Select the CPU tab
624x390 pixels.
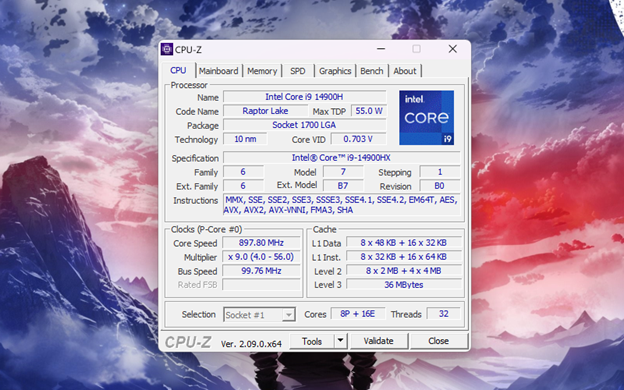(x=178, y=70)
